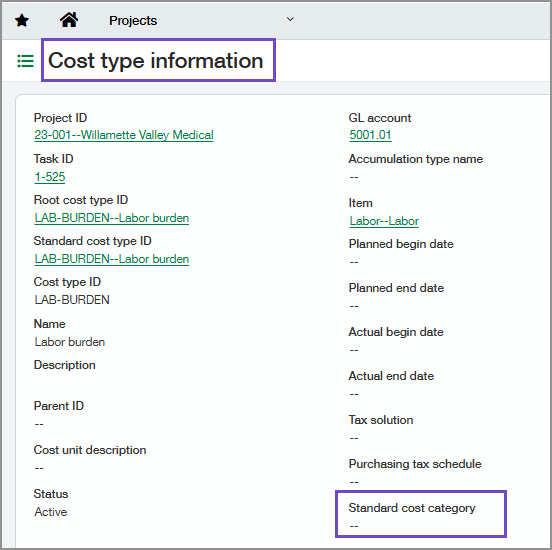Click the Planned begin date label
Screen dimensions: 552x550
point(401,244)
